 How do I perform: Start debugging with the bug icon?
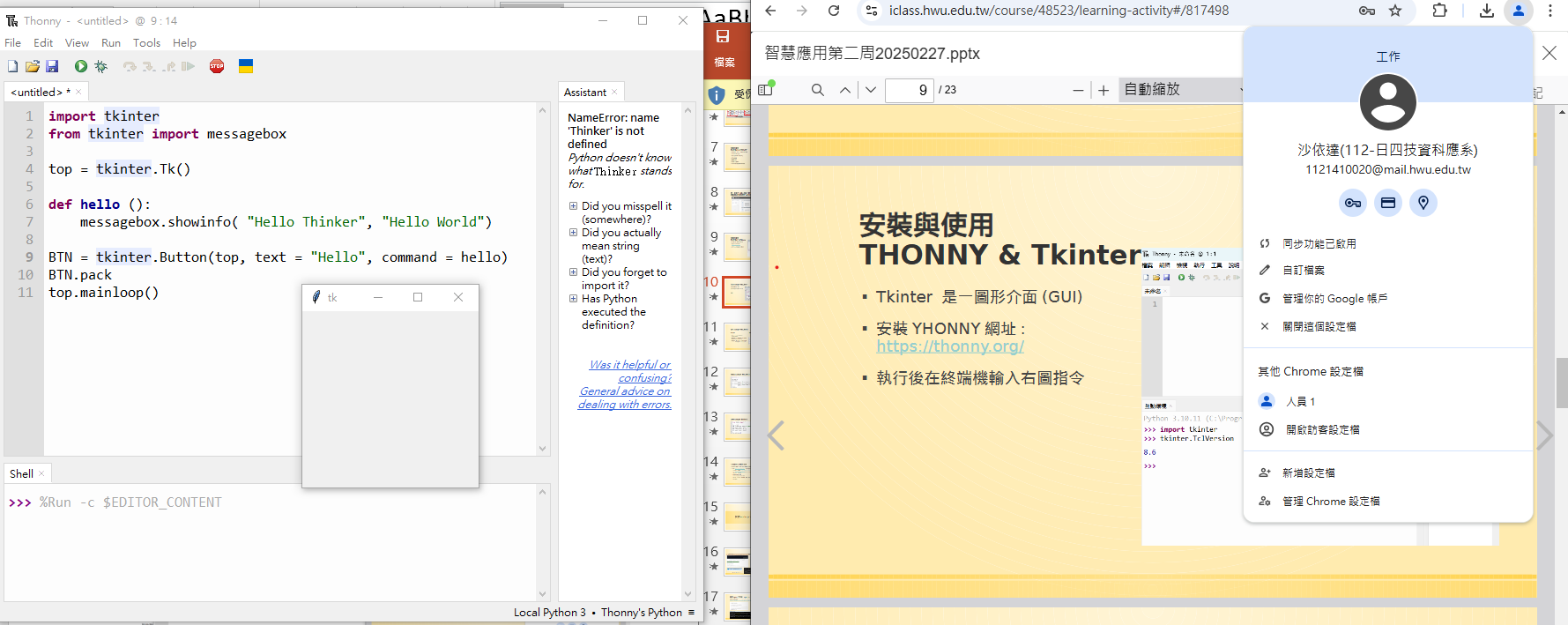click(101, 66)
